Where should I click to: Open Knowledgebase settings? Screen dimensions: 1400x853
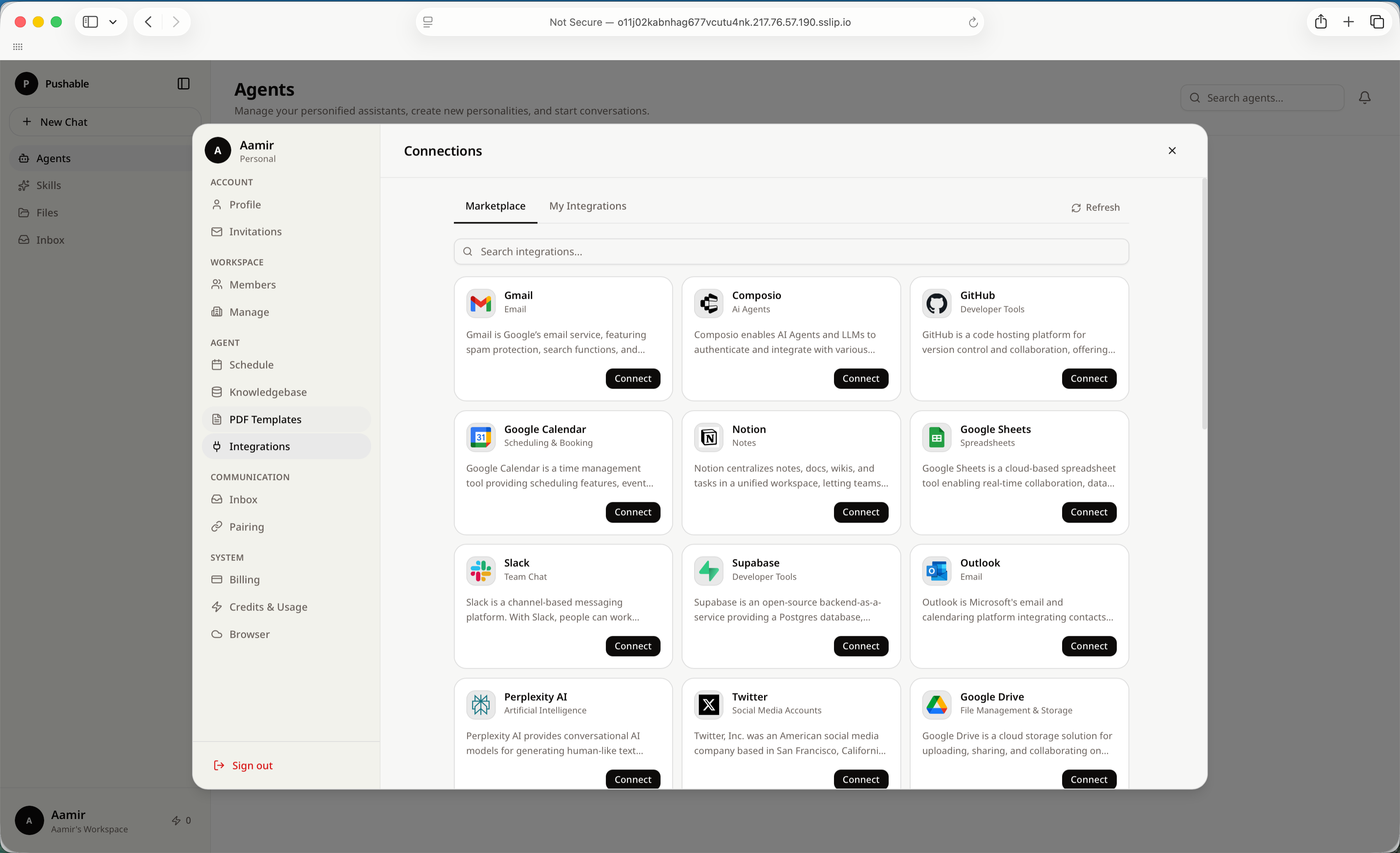pyautogui.click(x=286, y=392)
